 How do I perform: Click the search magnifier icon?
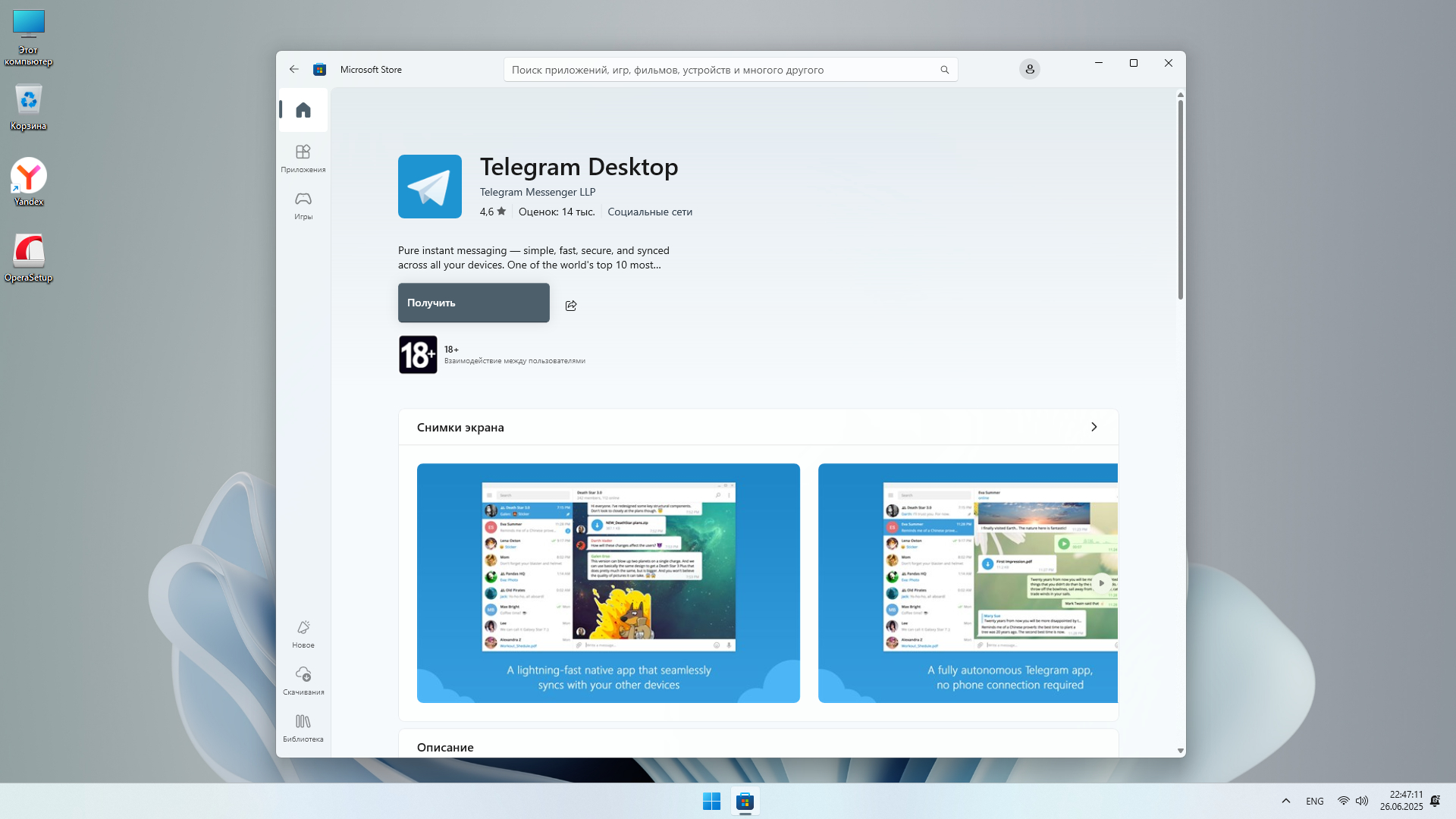(x=945, y=70)
